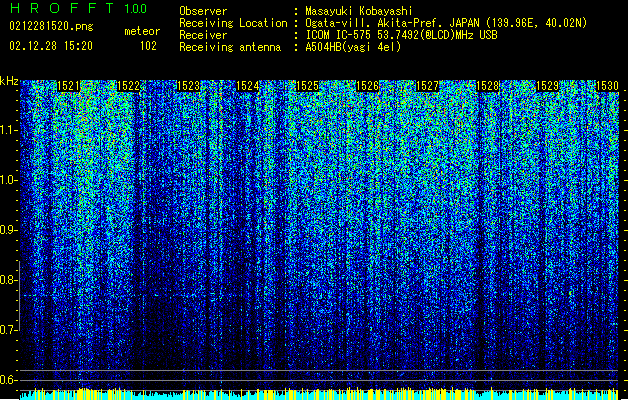Select the 1523 time marker
629x400 pixels.
[188, 86]
